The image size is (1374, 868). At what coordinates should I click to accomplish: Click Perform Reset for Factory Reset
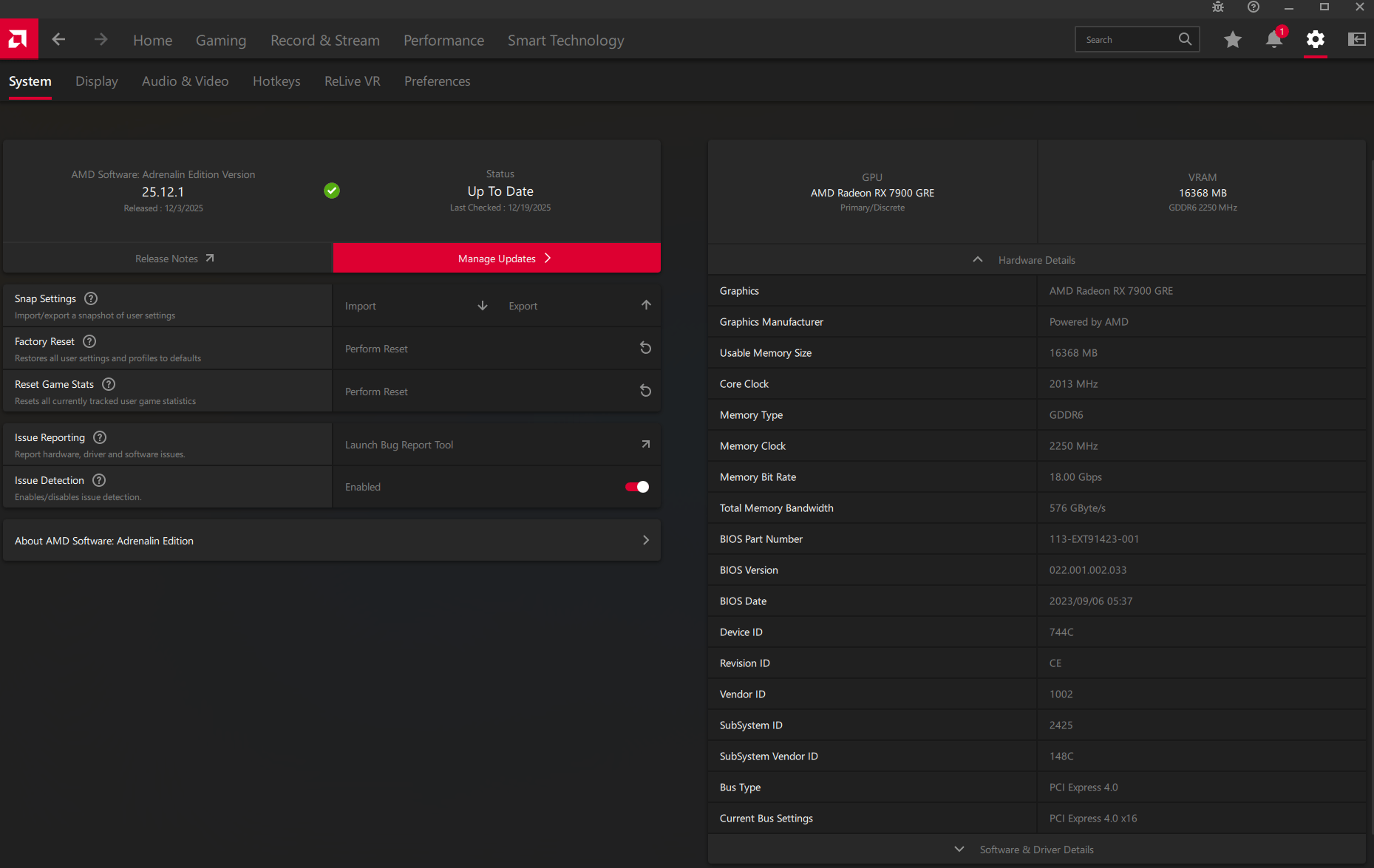point(497,349)
